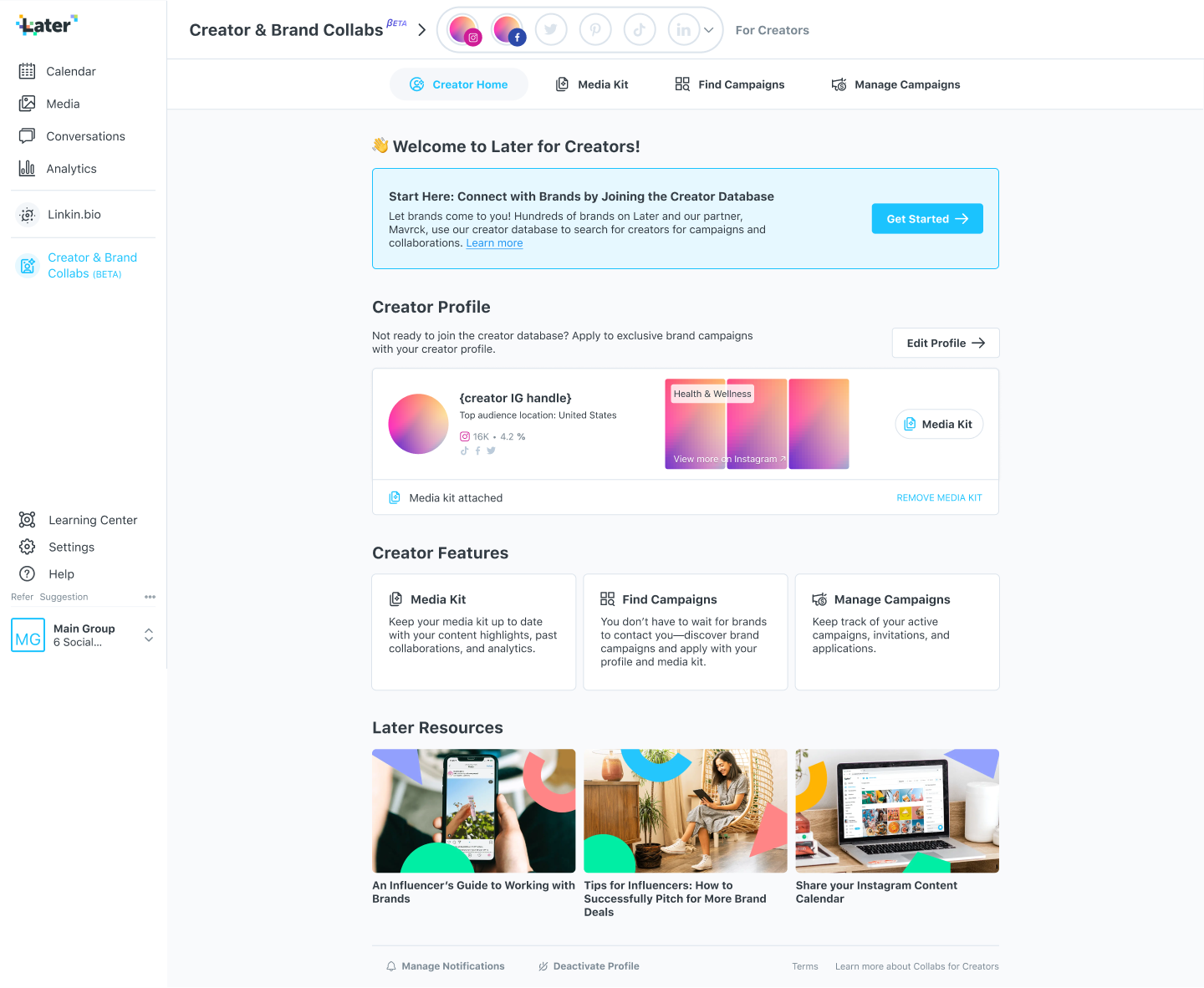Image resolution: width=1204 pixels, height=988 pixels.
Task: Click the Get Started button
Action: click(x=927, y=219)
